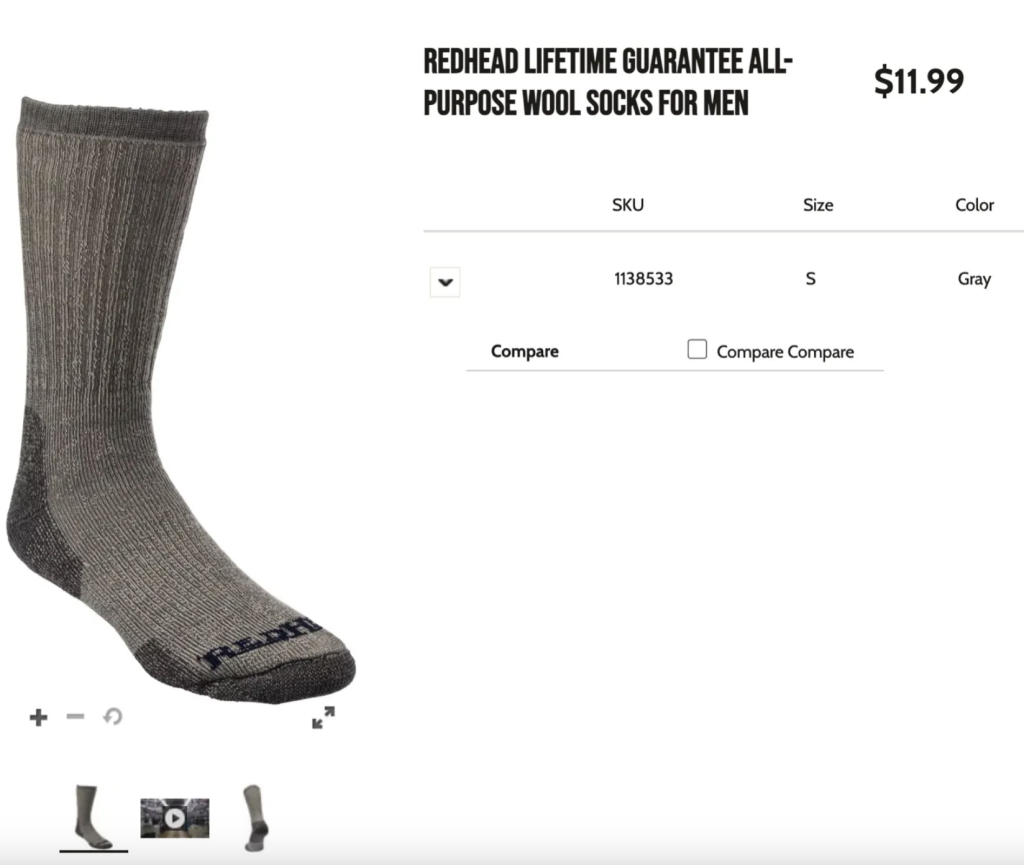Click the $11.99 price
The height and width of the screenshot is (865, 1024).
[x=919, y=81]
